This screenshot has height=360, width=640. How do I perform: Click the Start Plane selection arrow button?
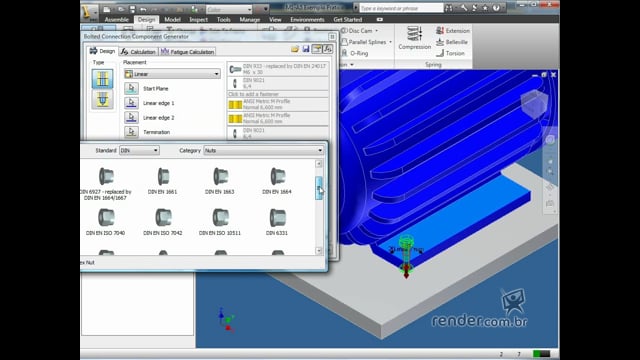point(131,88)
